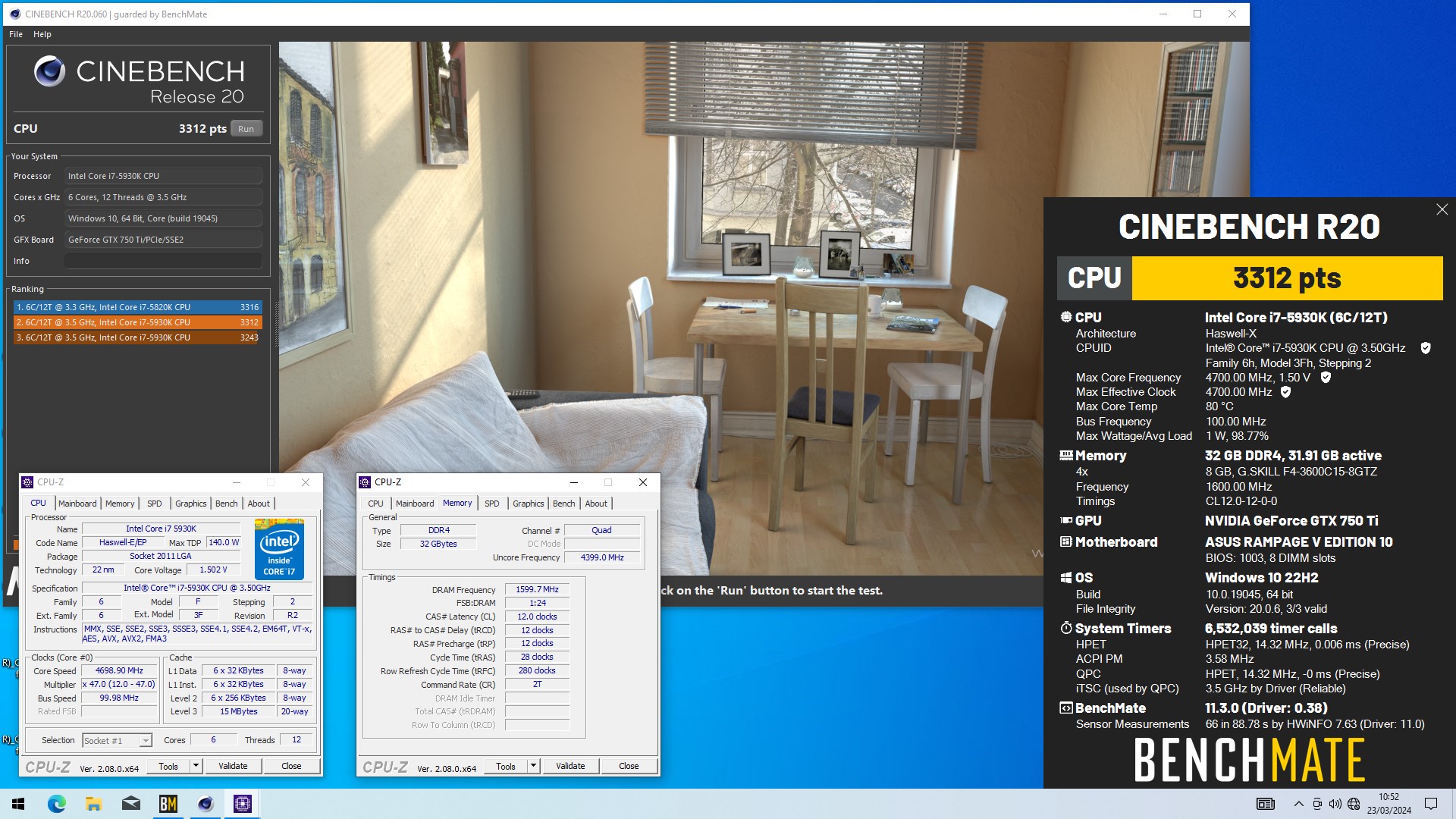Click the DRAM Frequency value 1599.7 MHz

pos(537,589)
